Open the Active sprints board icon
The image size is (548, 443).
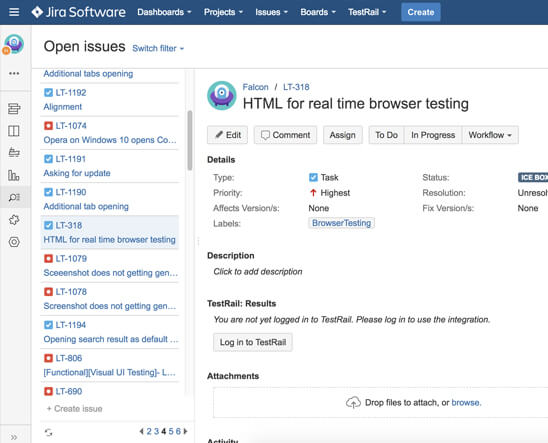[14, 131]
